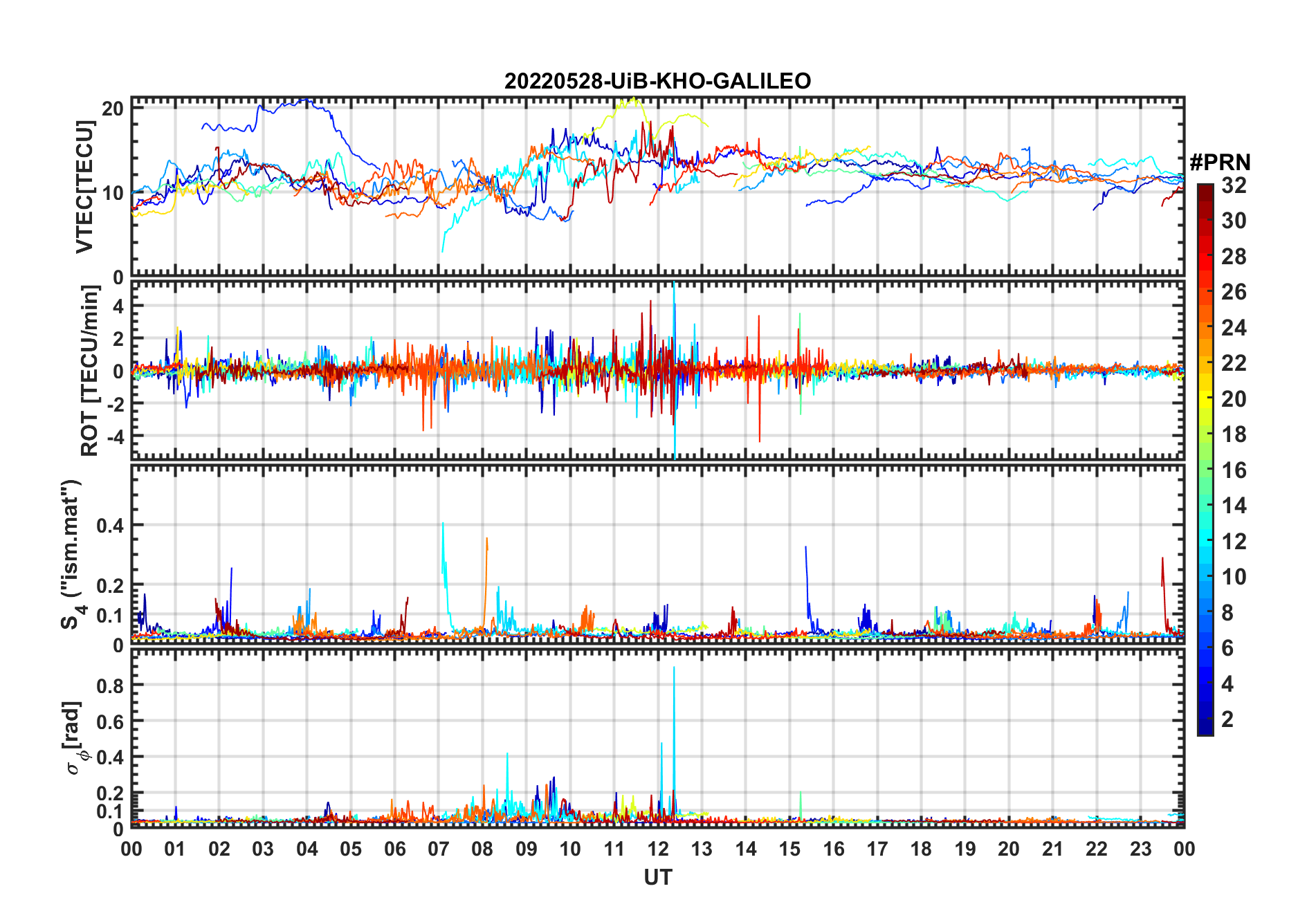Click colorbar tick label 28
Screen dimensions: 1316x920
tap(1234, 257)
